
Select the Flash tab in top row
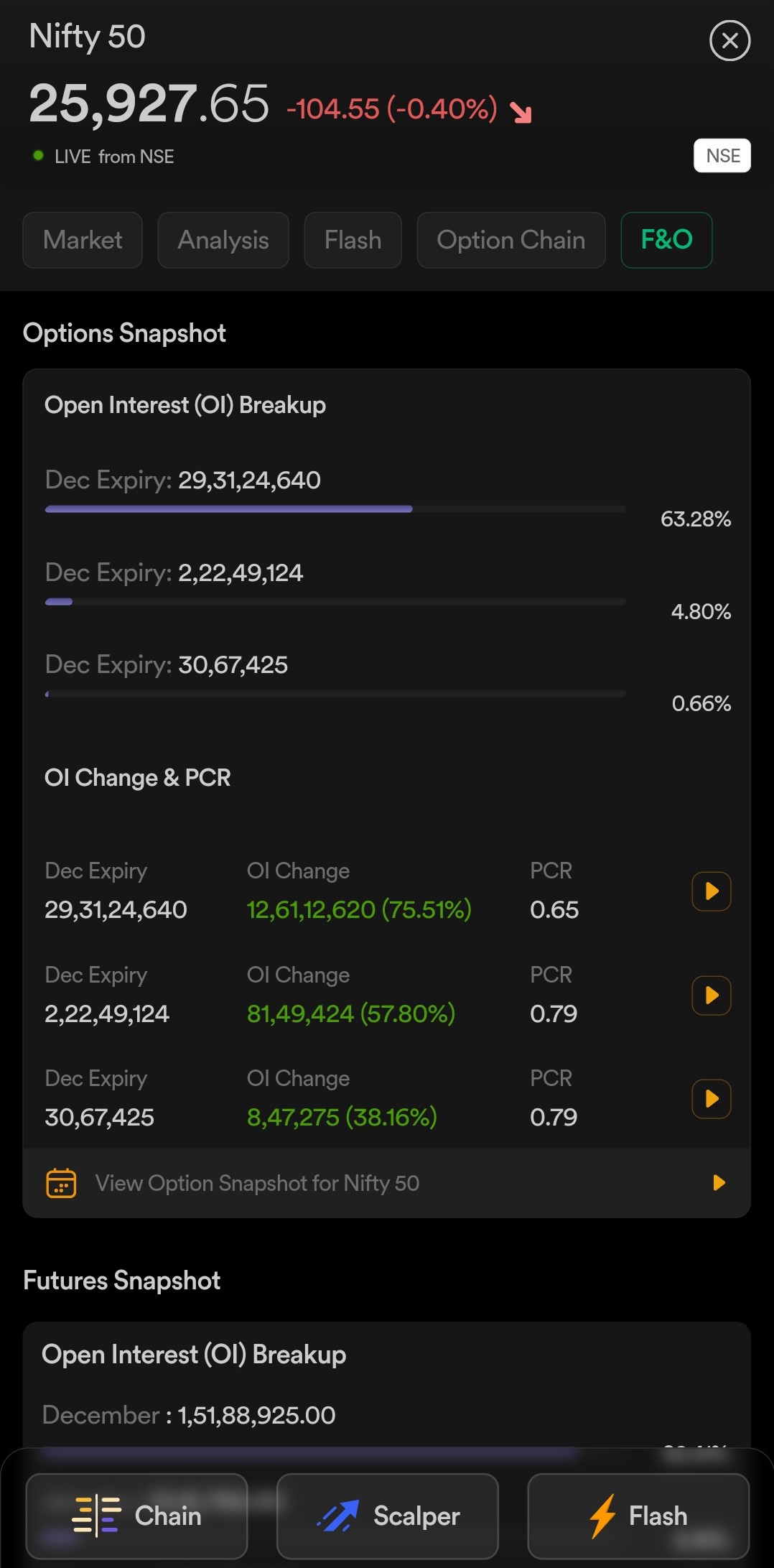click(x=353, y=240)
